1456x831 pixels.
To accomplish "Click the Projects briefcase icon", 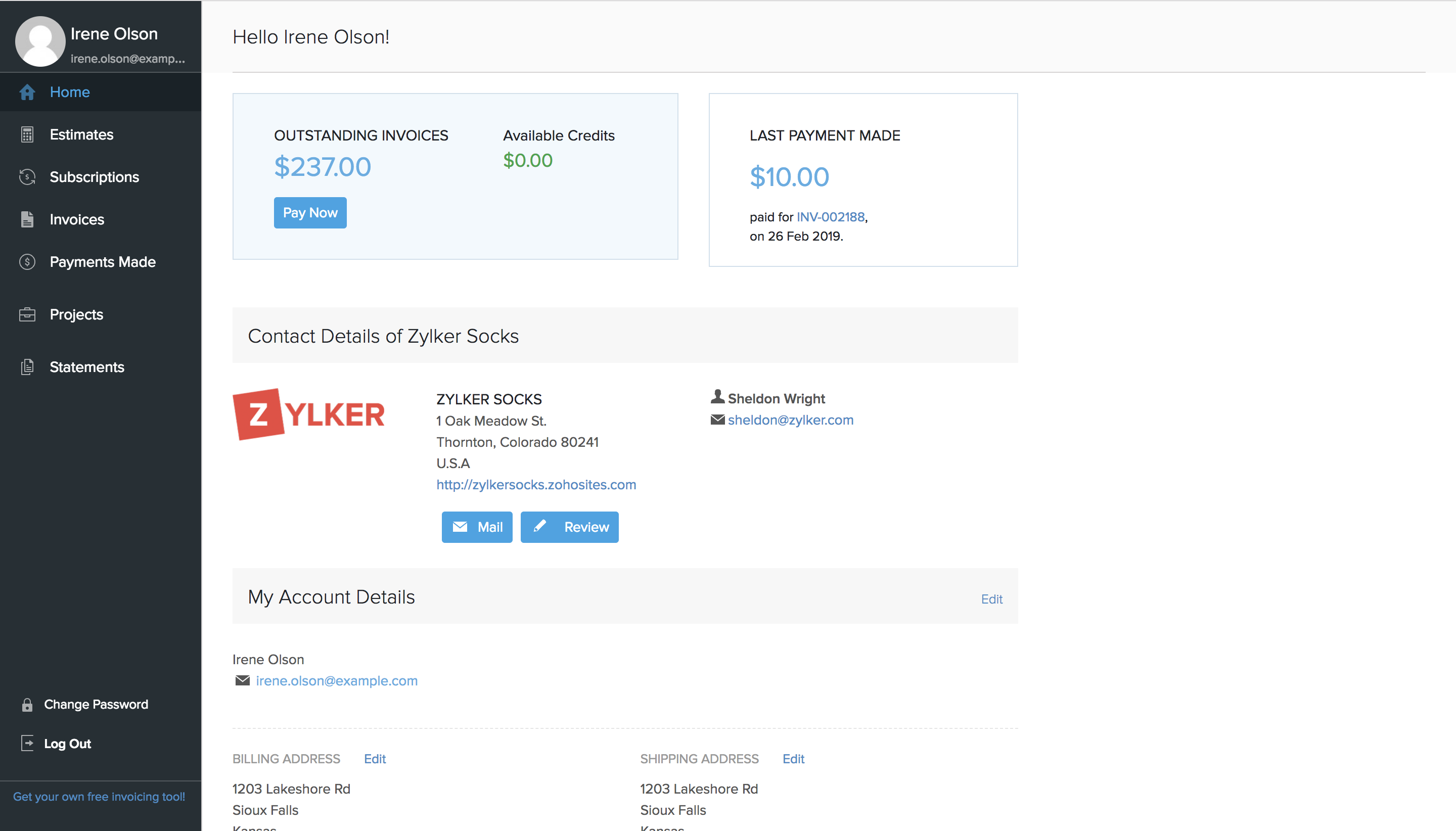I will (x=27, y=314).
